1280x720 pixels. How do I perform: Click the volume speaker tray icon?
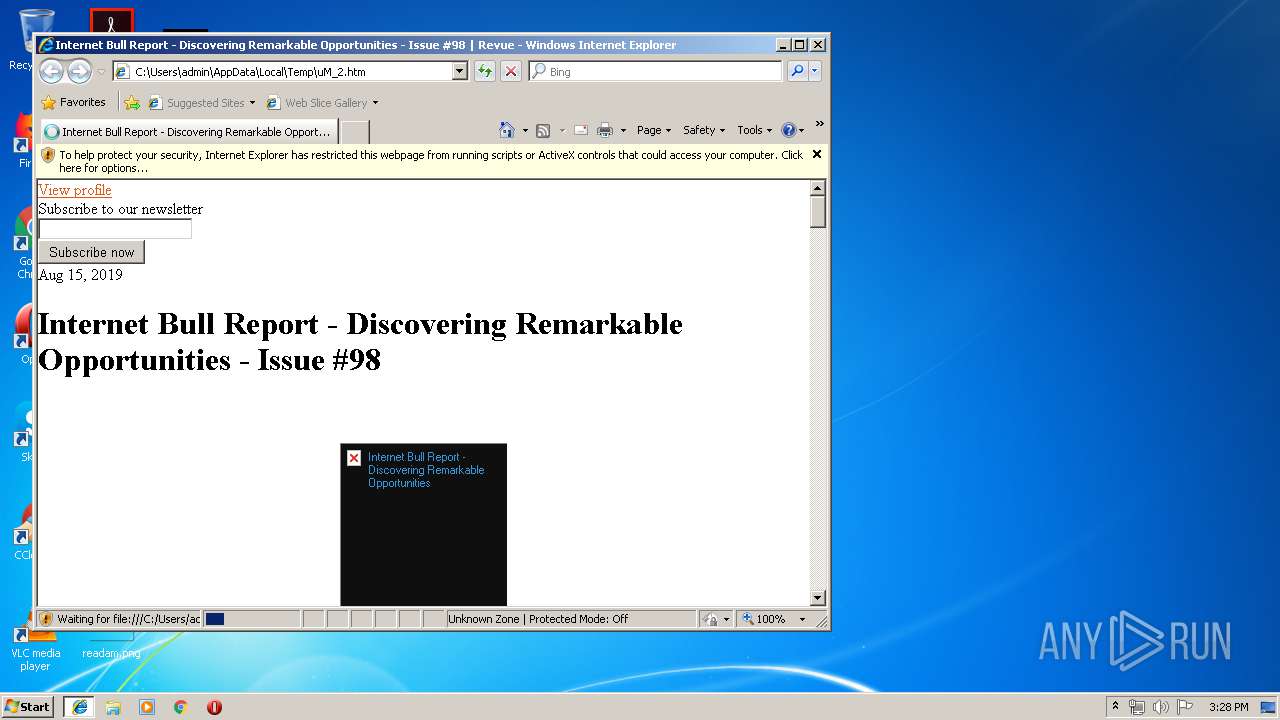point(1161,706)
